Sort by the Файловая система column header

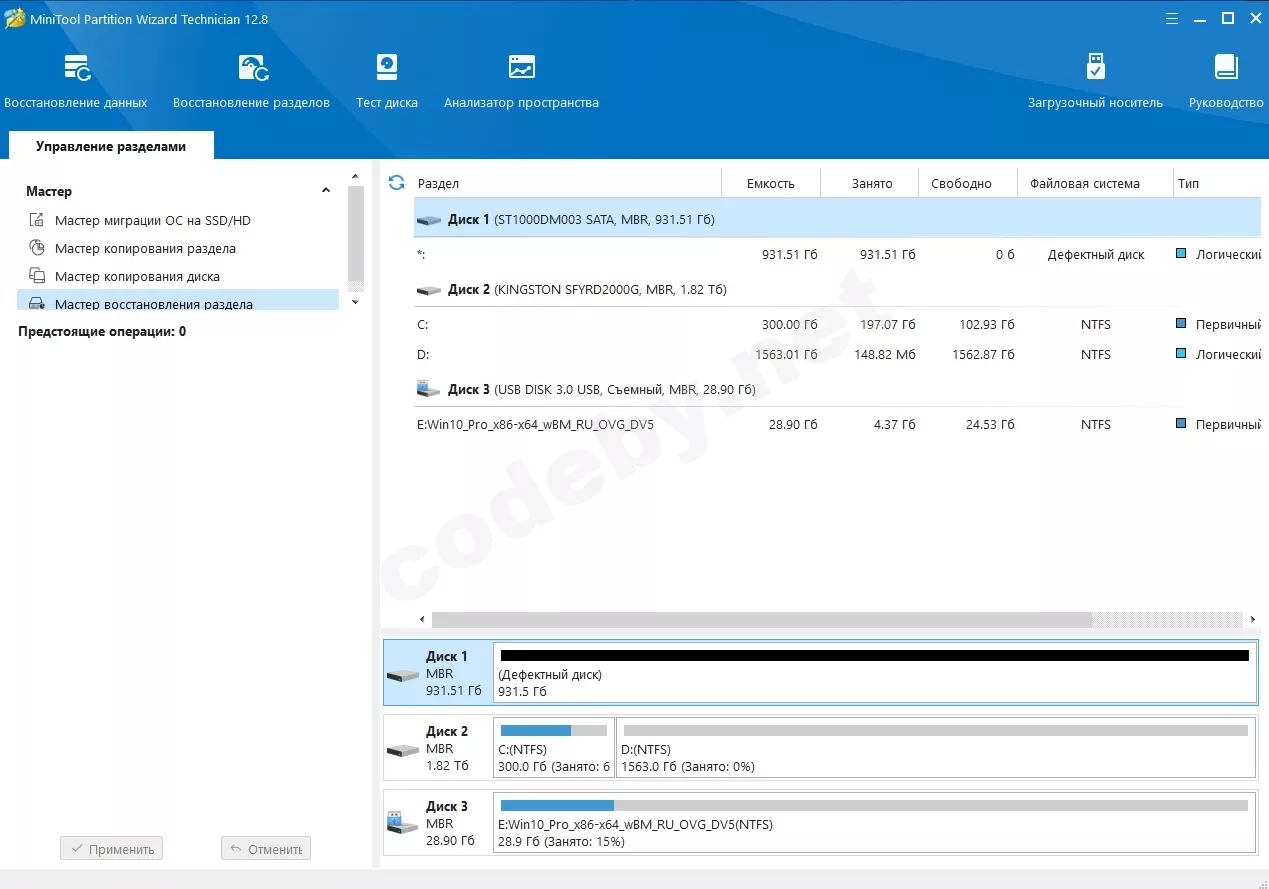pyautogui.click(x=1084, y=183)
